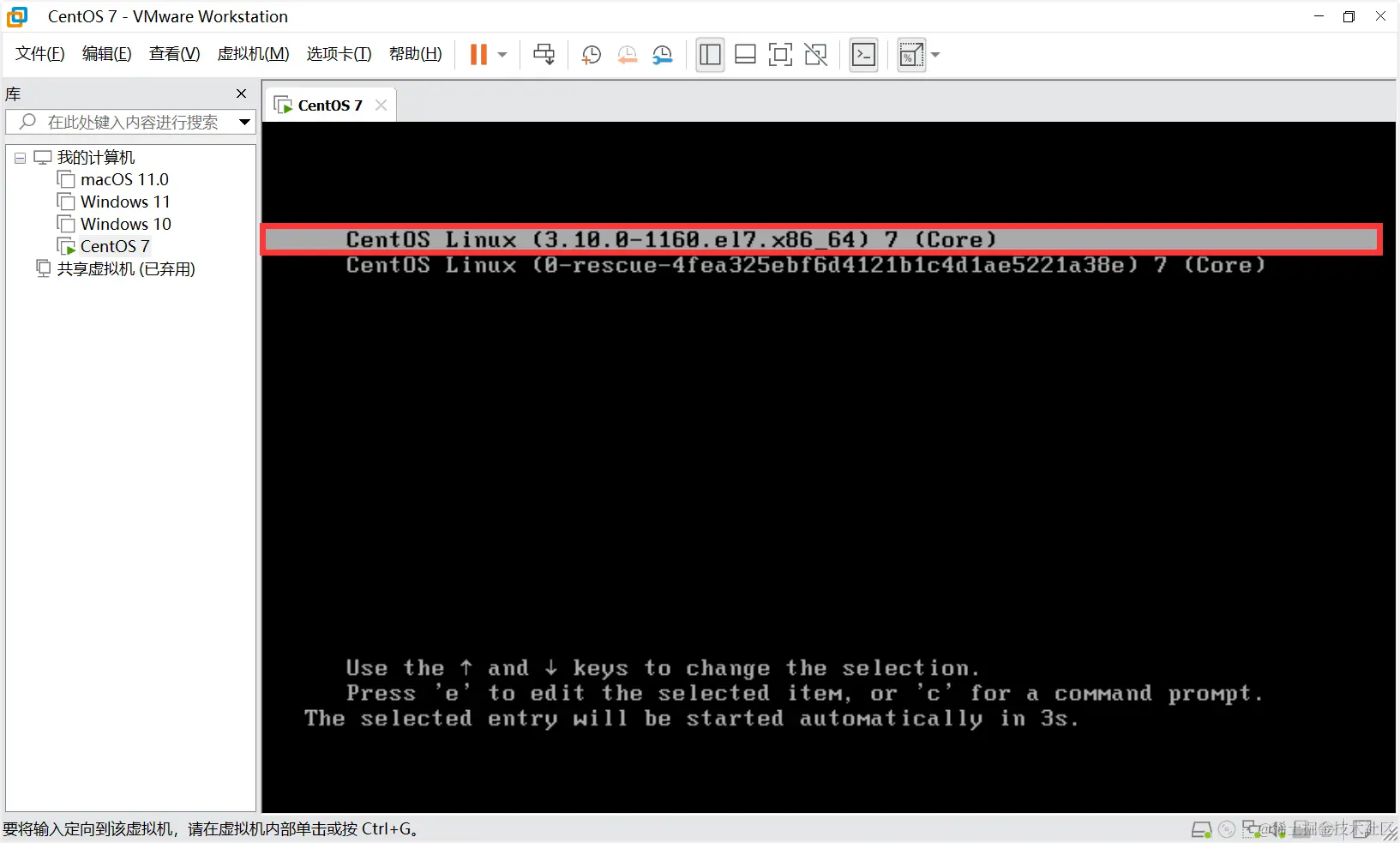Open the 文件(F) menu
This screenshot has width=1400, height=843.
40,54
